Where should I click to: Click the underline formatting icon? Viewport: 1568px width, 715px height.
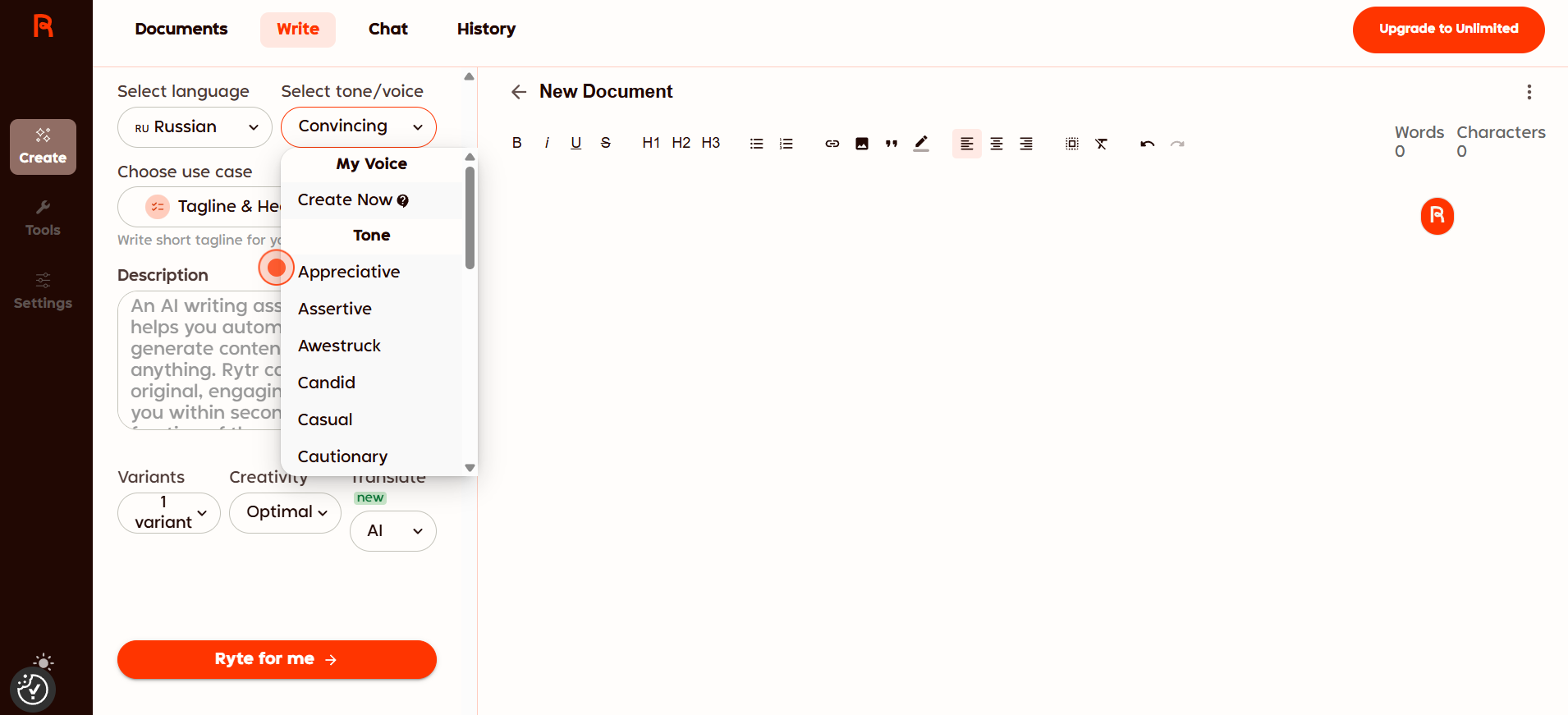pyautogui.click(x=576, y=143)
